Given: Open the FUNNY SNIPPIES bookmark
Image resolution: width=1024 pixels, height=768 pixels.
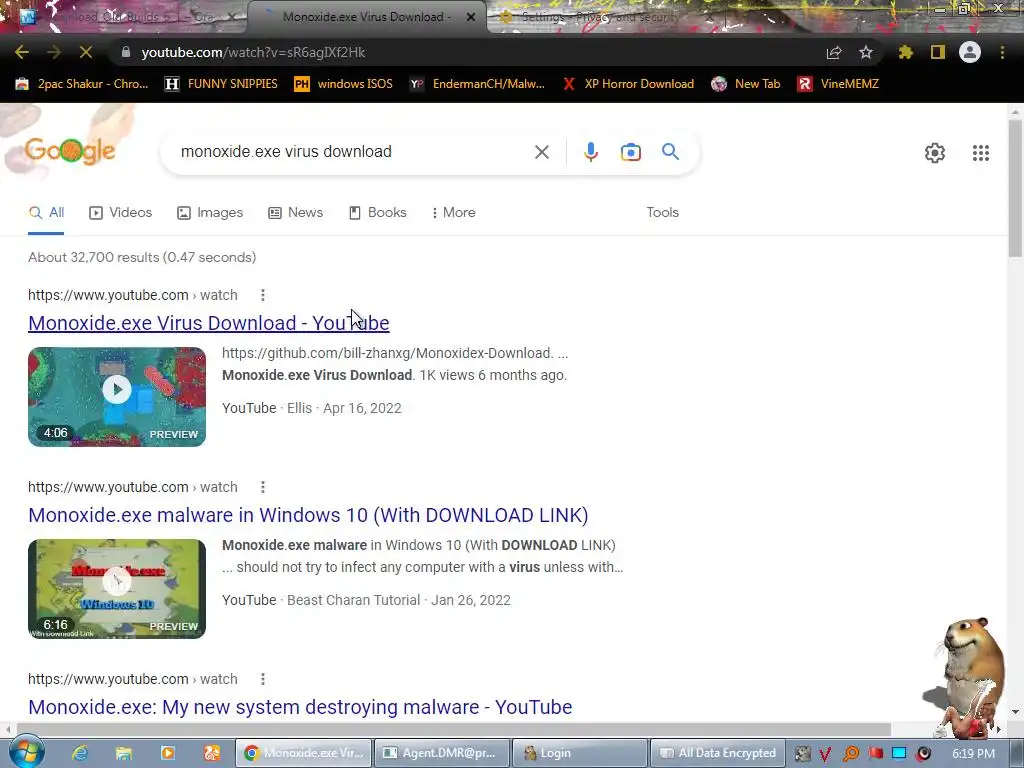Looking at the screenshot, I should point(221,84).
